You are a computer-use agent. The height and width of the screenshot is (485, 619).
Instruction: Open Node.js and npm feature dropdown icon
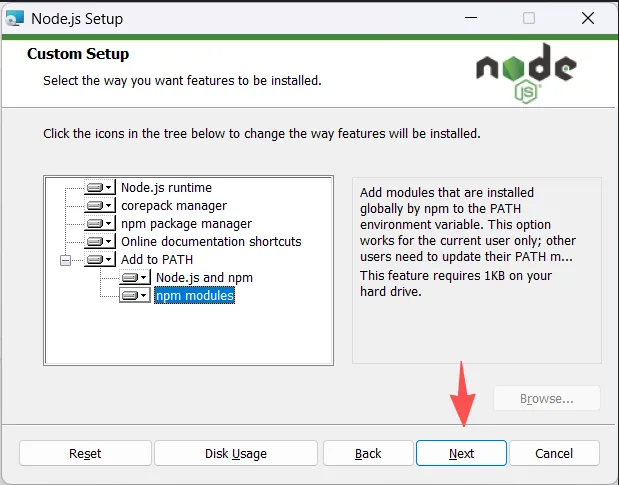pos(135,277)
